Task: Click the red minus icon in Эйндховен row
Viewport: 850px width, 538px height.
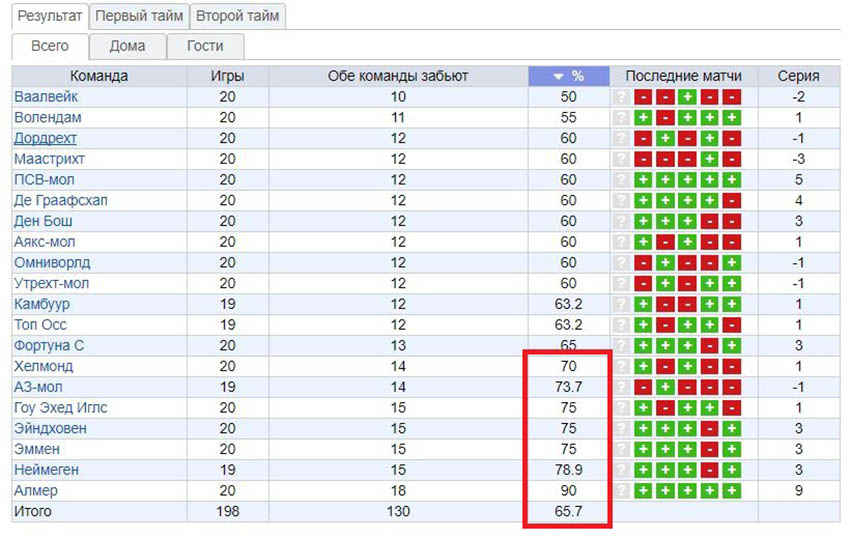Action: 710,428
